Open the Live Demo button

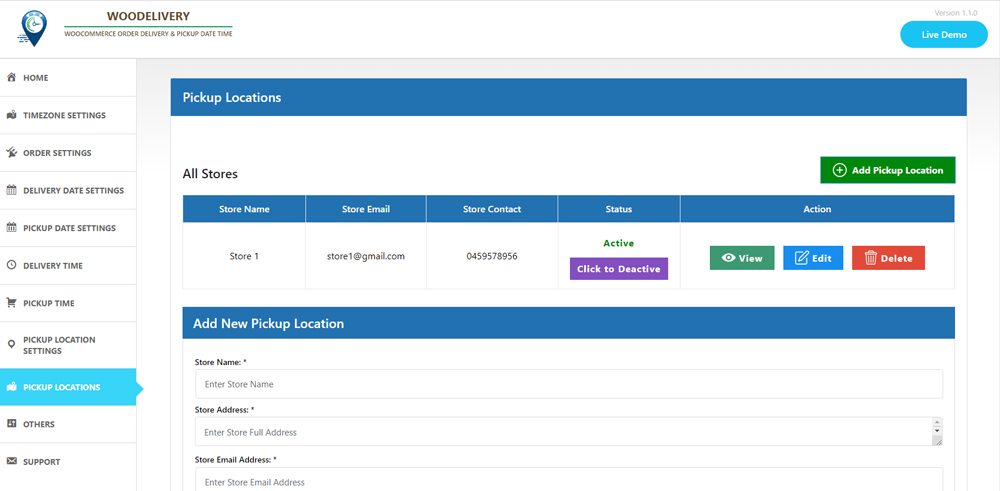pos(943,35)
